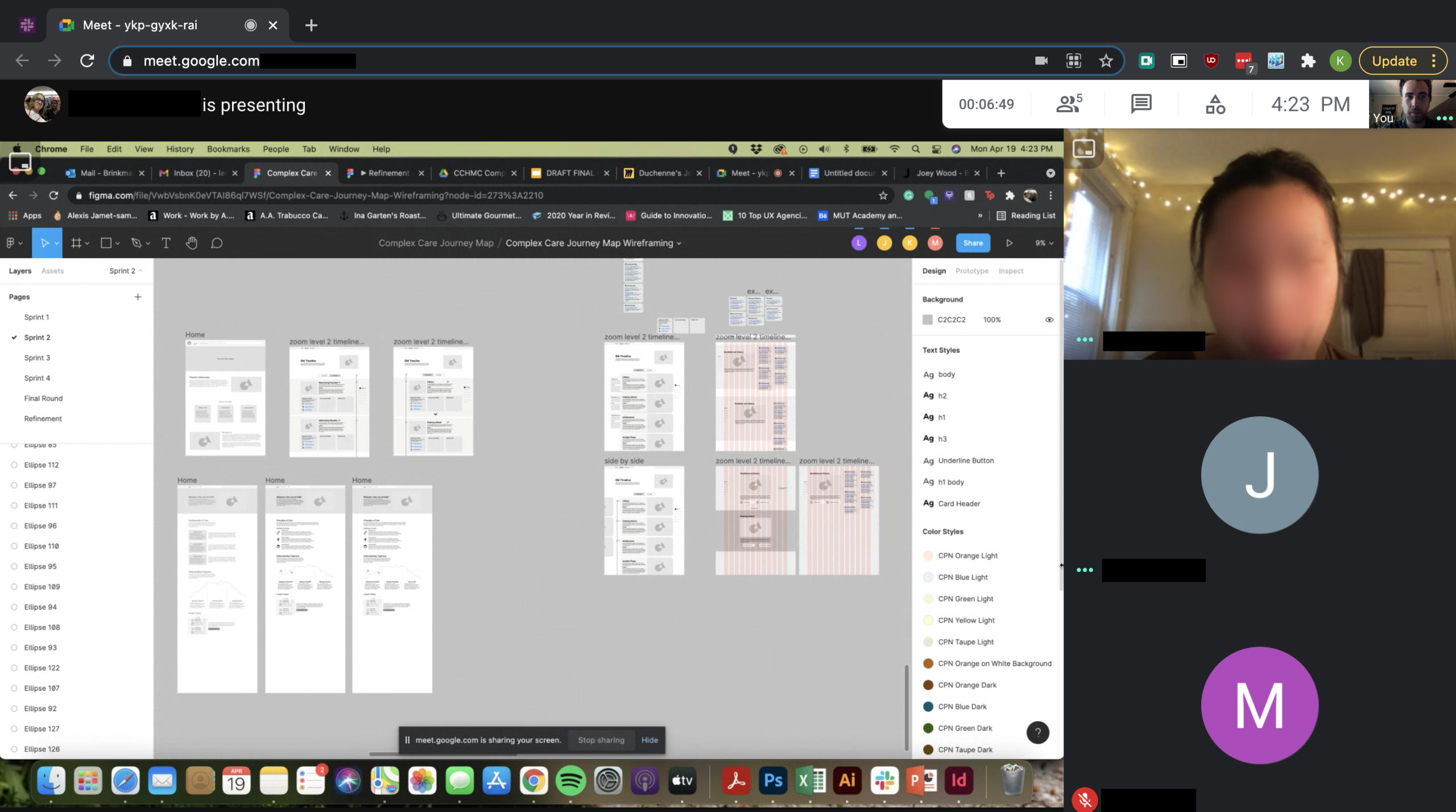1456x812 pixels.
Task: Open Chrome extensions puzzle icon
Action: (1308, 61)
